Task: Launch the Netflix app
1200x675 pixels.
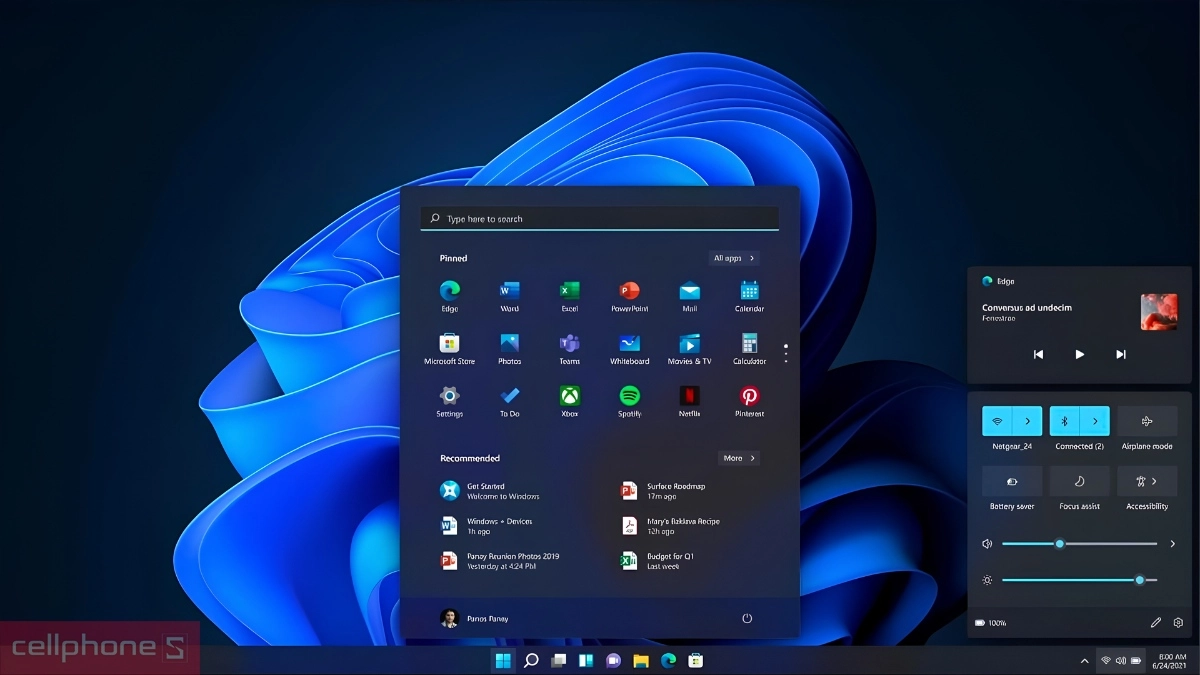Action: coord(689,401)
